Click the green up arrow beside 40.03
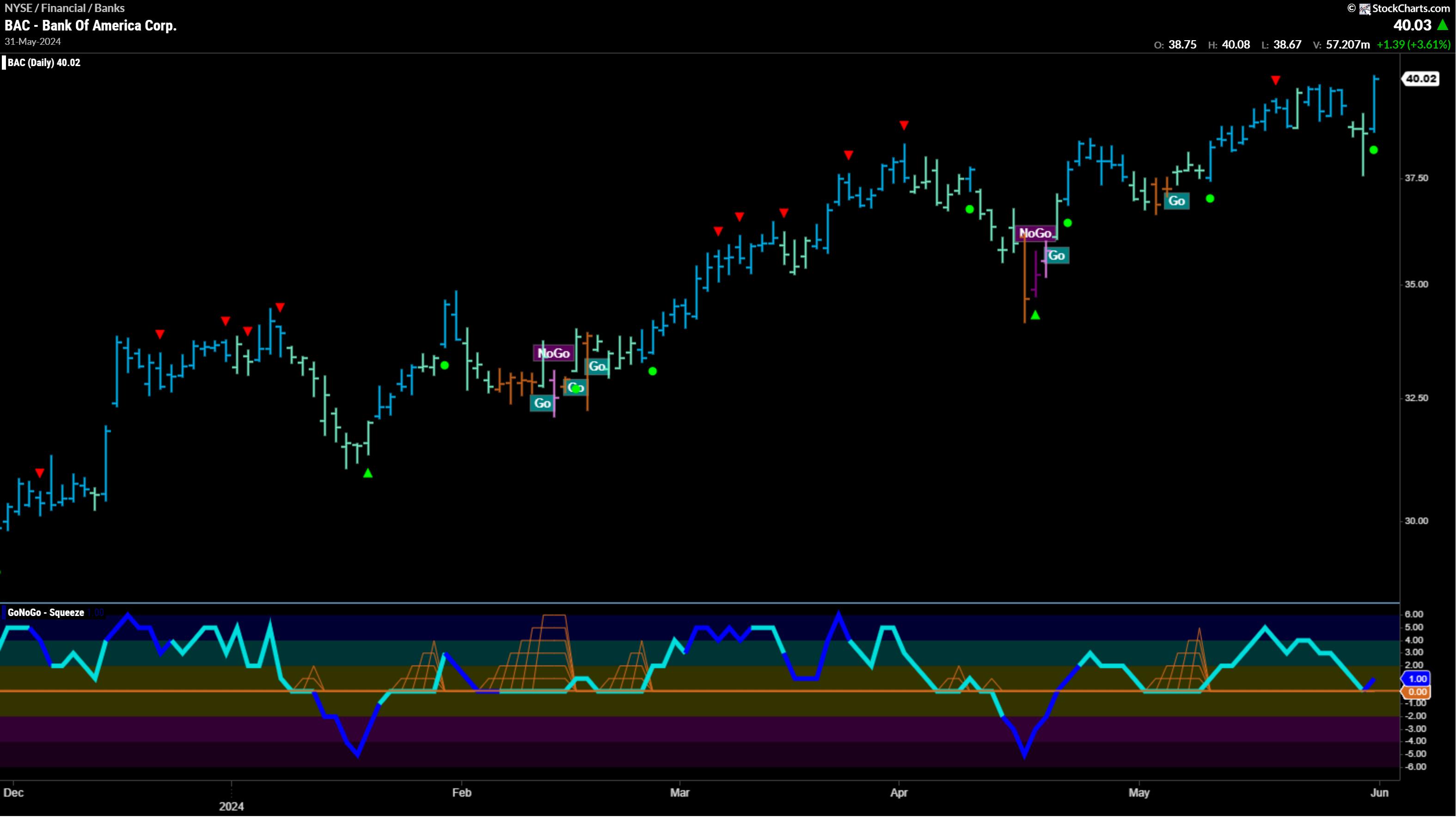The width and height of the screenshot is (1456, 817). 1443,25
